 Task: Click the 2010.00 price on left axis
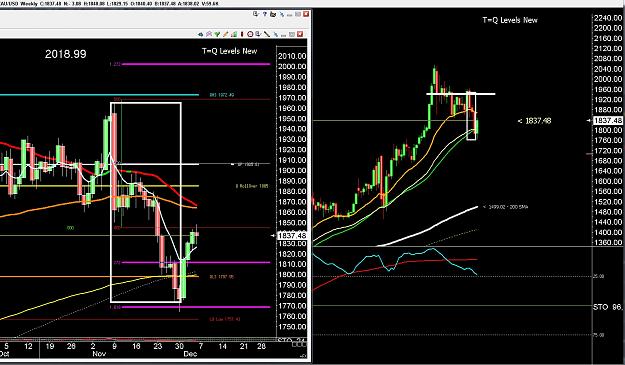click(292, 56)
